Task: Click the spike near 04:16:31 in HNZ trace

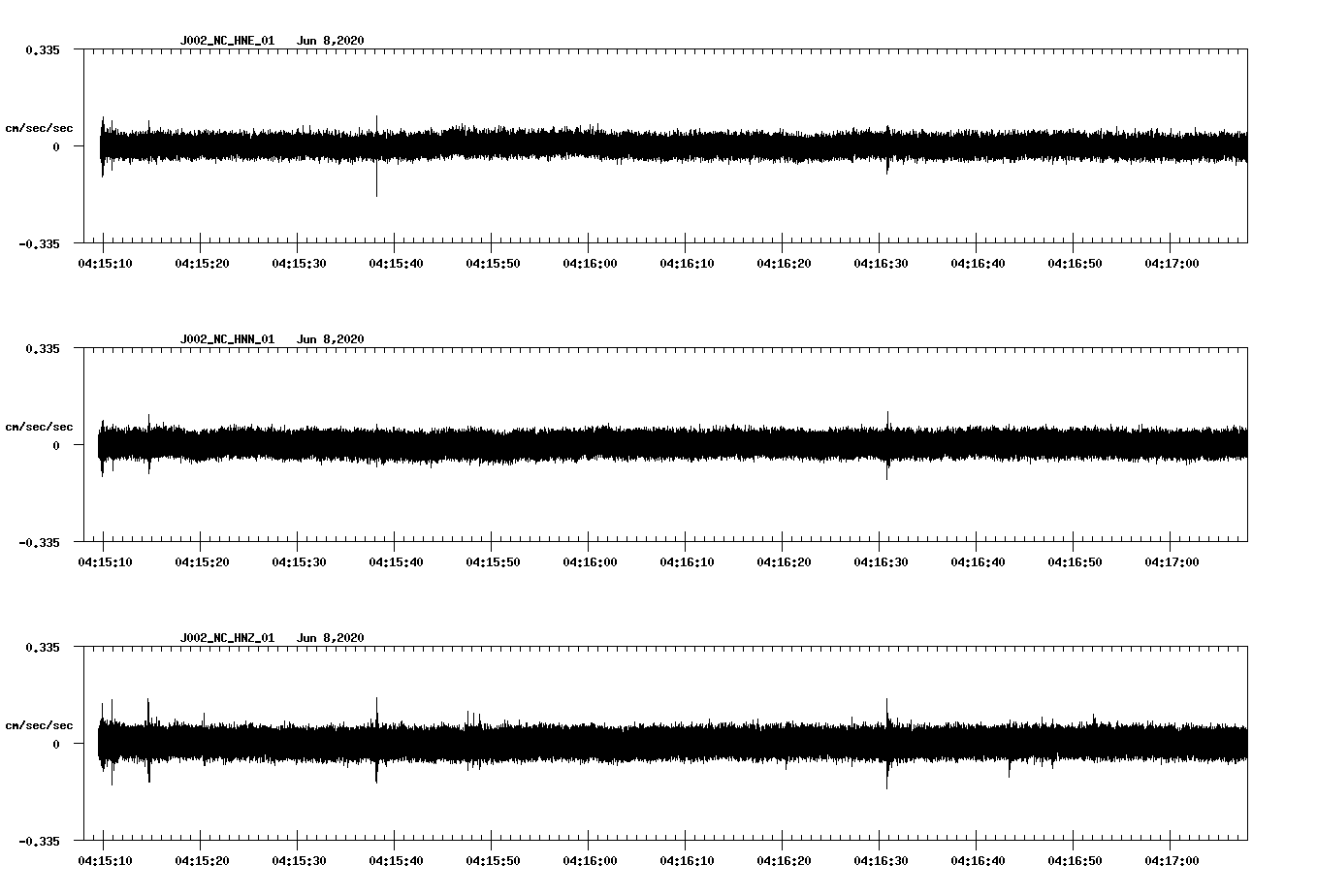Action: 886,743
